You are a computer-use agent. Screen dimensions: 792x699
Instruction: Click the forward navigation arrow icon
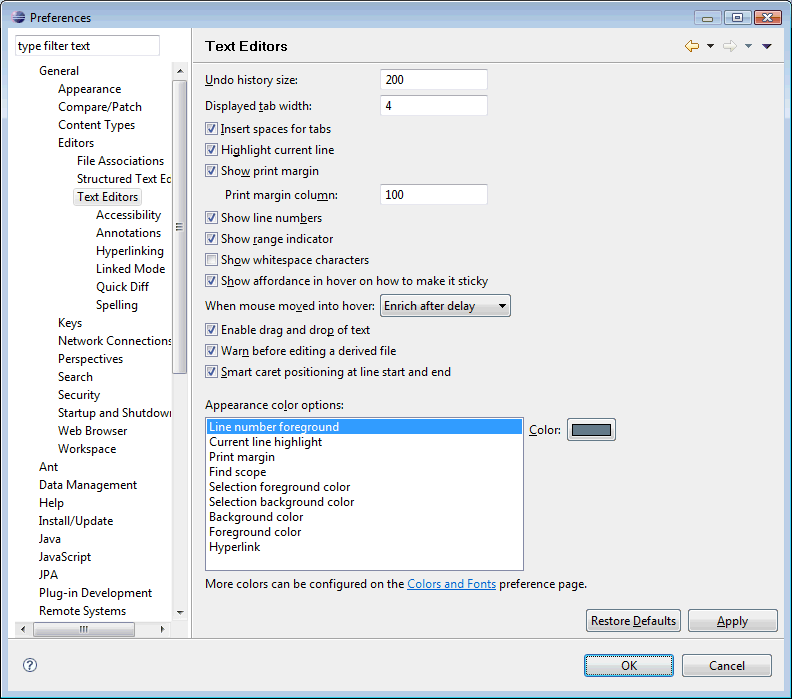pyautogui.click(x=729, y=46)
